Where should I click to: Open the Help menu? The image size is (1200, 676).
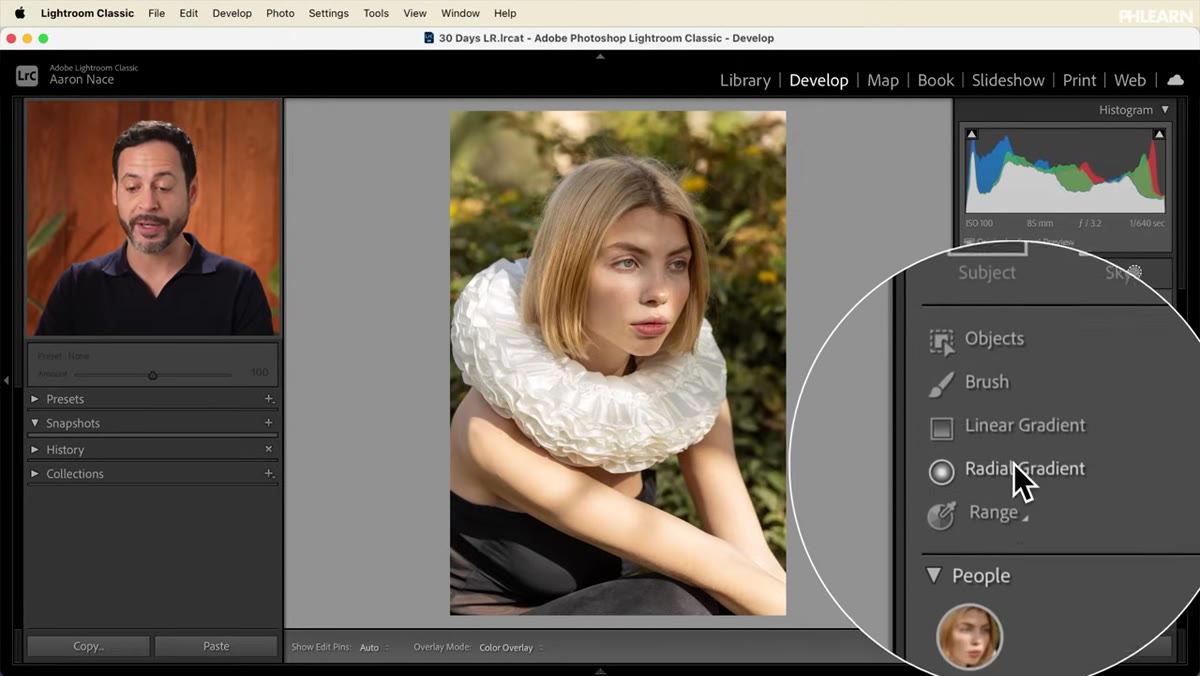tap(506, 13)
